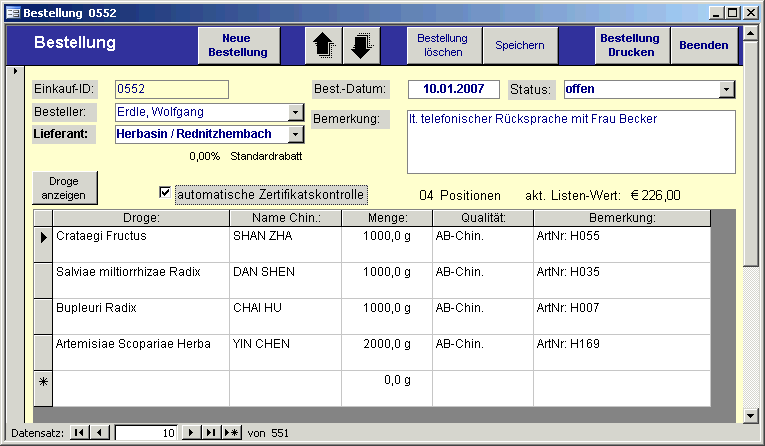
Task: Click into the Bemerkung text field
Action: click(x=570, y=141)
